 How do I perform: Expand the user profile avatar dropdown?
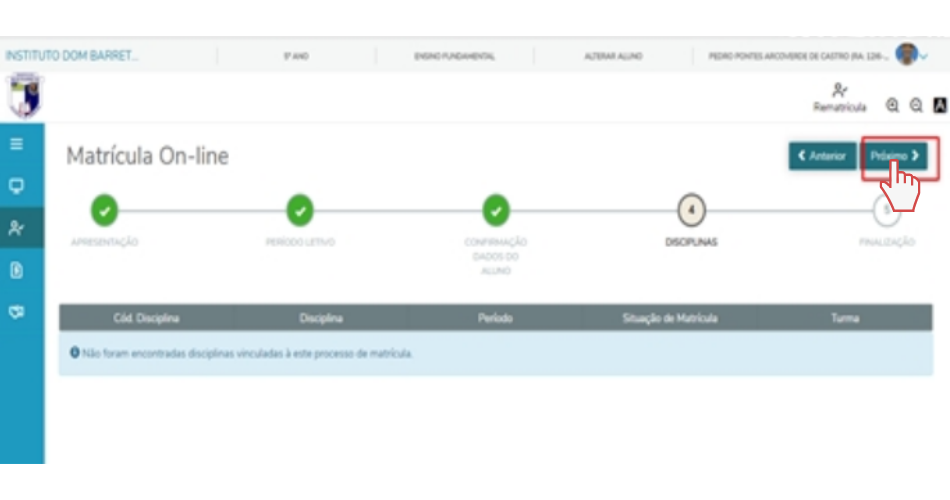pyautogui.click(x=910, y=55)
